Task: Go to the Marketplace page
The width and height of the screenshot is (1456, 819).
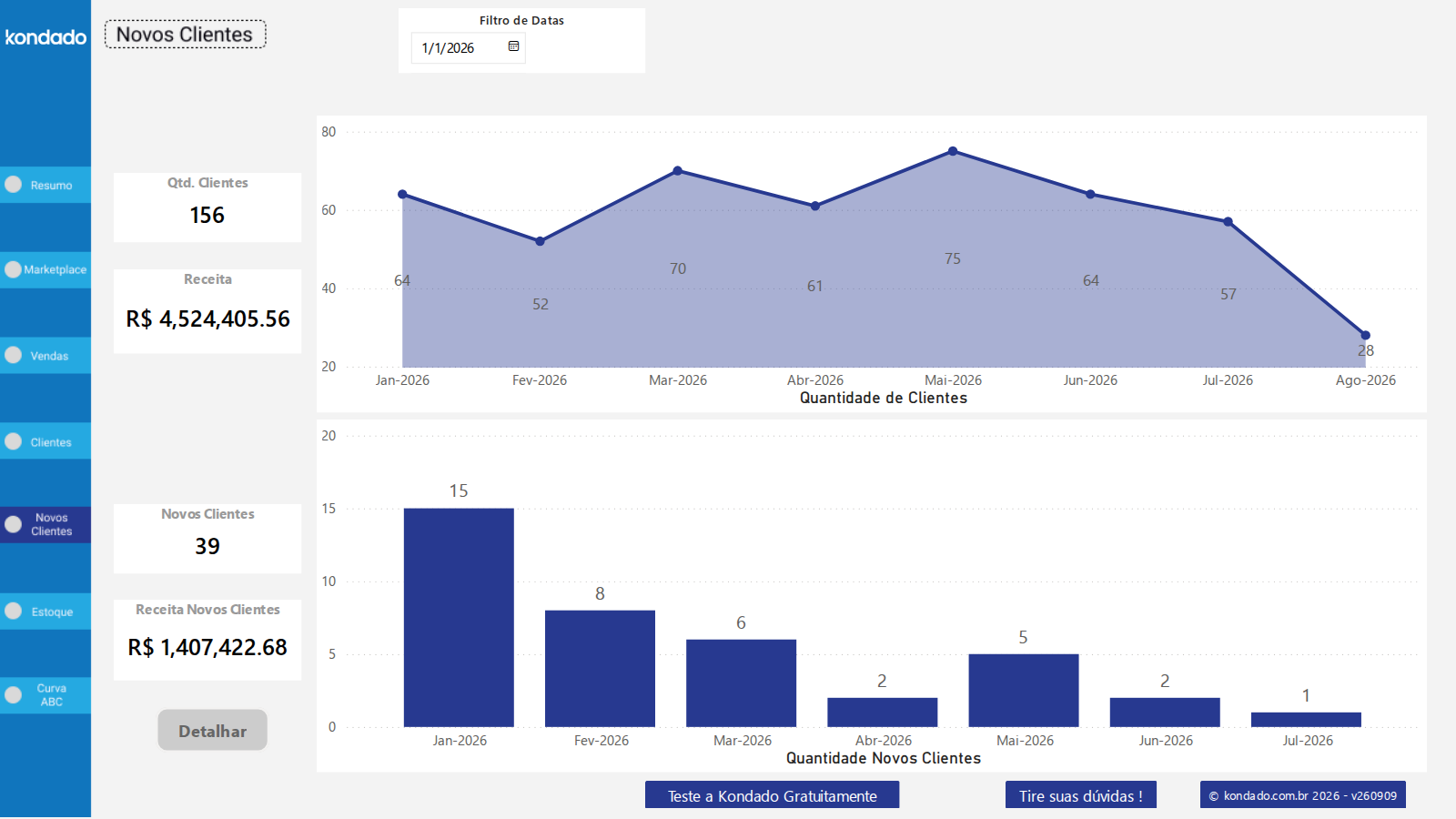Action: [x=45, y=270]
